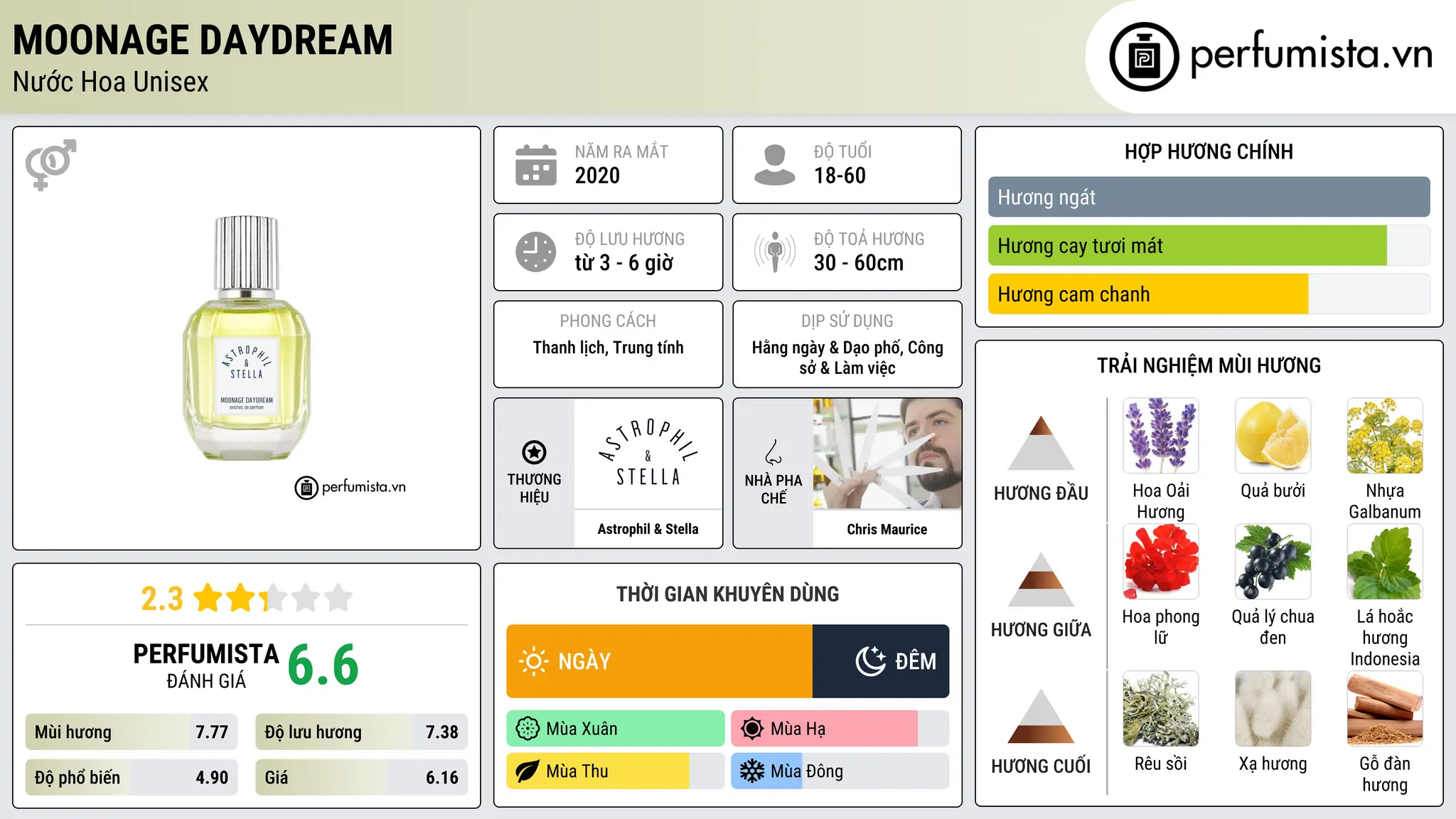Click the perfumista.vn perfume bottle logo icon
This screenshot has width=1456, height=819.
coord(1144,57)
